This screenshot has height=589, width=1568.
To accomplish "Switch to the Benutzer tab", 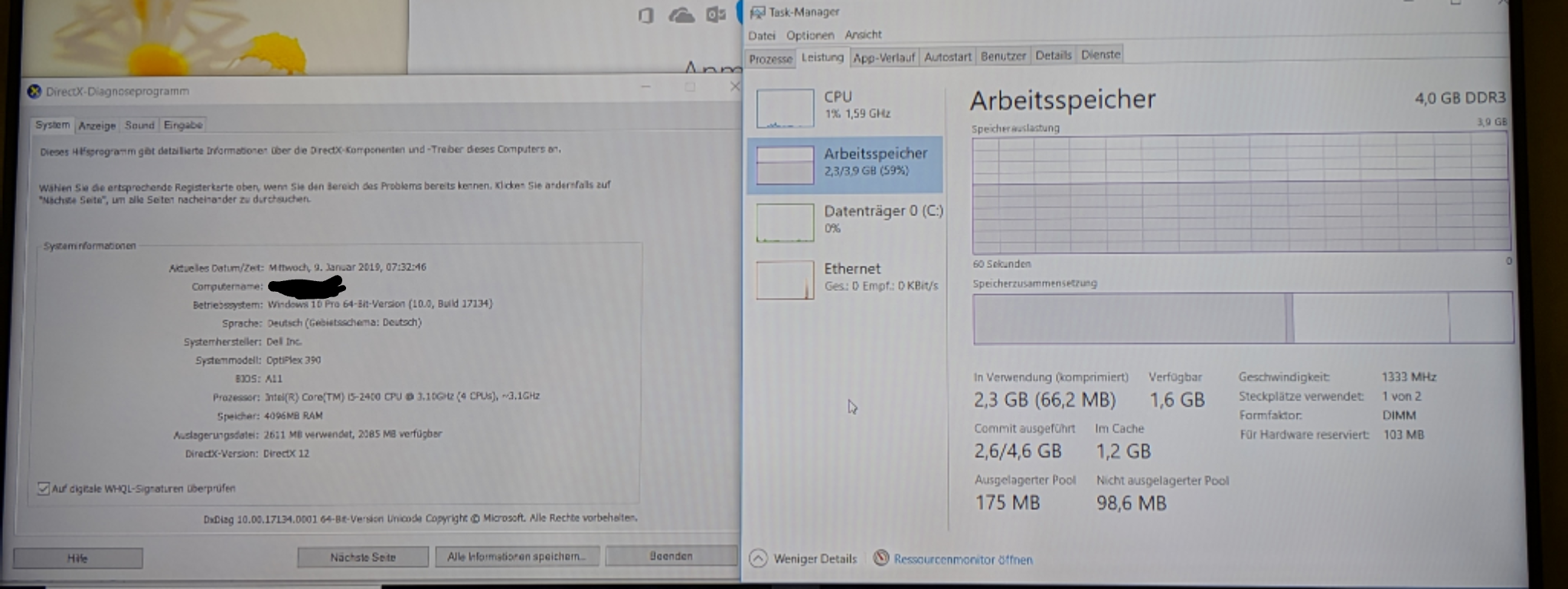I will point(1003,56).
